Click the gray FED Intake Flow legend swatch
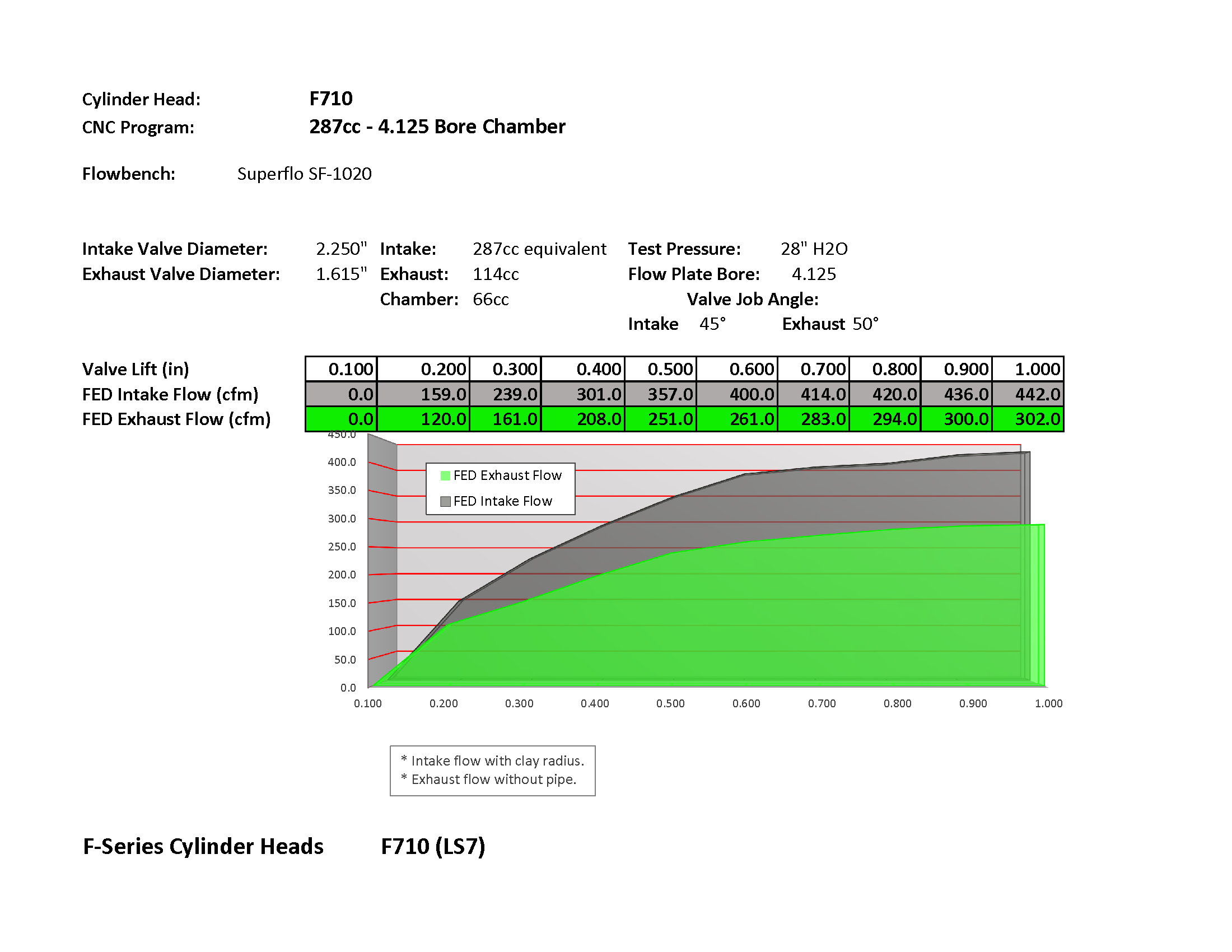Viewport: 1232px width, 952px height. [445, 501]
